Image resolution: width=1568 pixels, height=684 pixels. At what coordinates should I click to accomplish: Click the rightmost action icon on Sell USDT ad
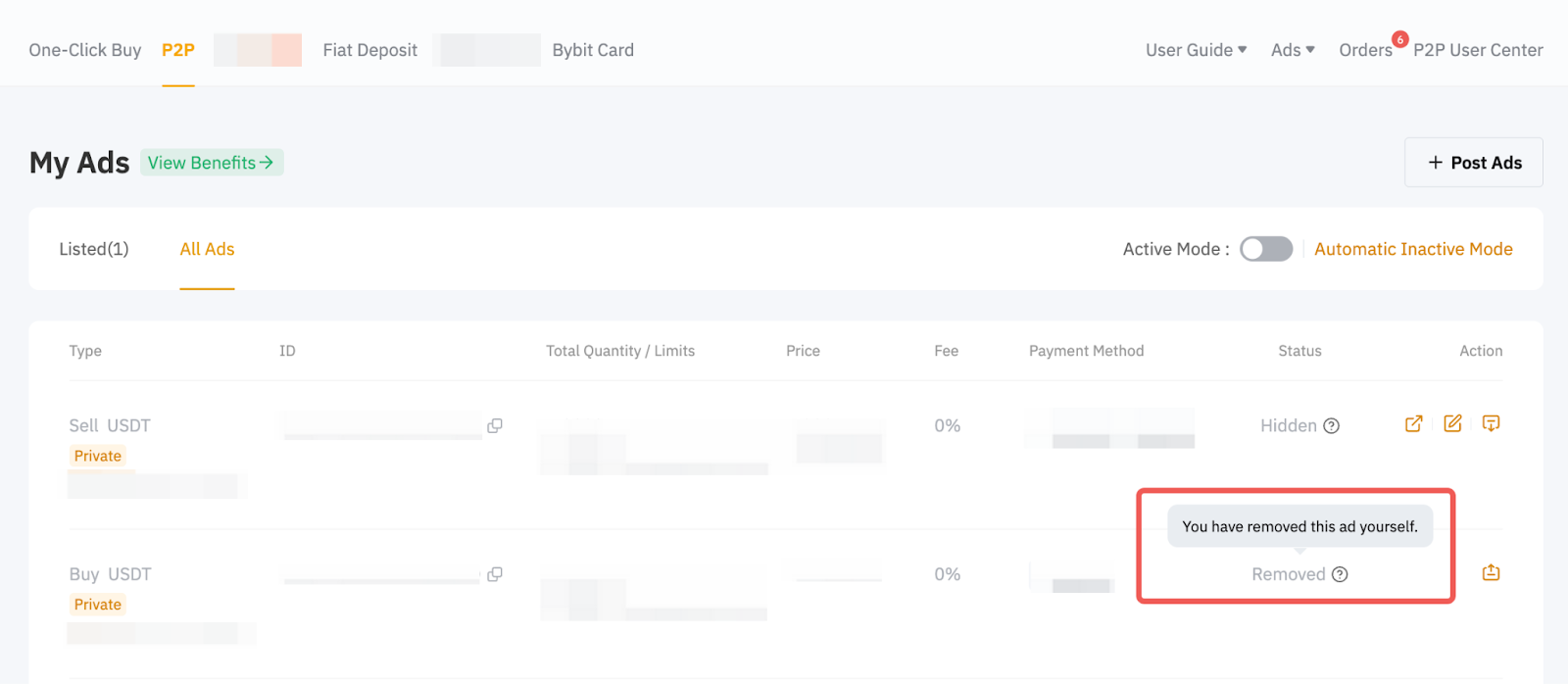point(1491,423)
